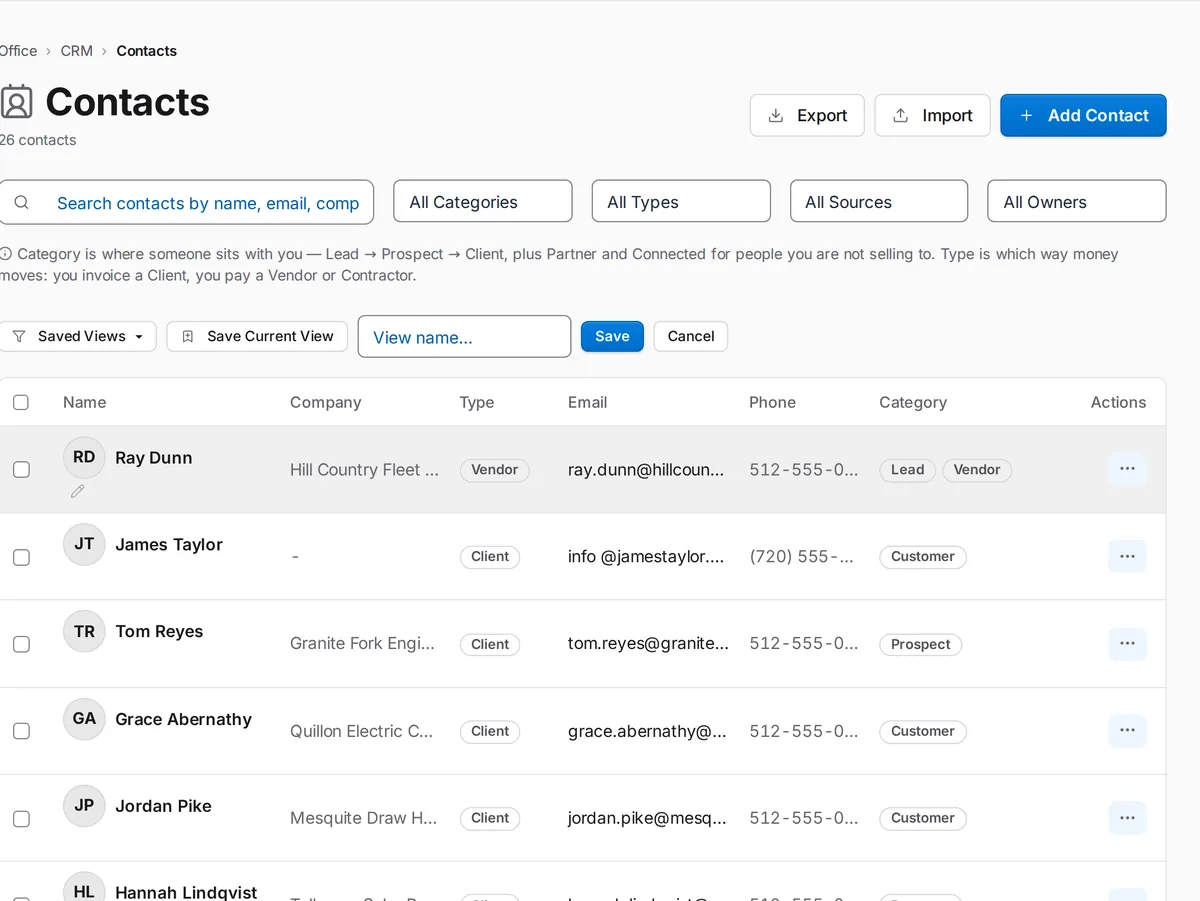Open Ray Dunn contact name
The height and width of the screenshot is (901, 1200).
click(x=154, y=457)
